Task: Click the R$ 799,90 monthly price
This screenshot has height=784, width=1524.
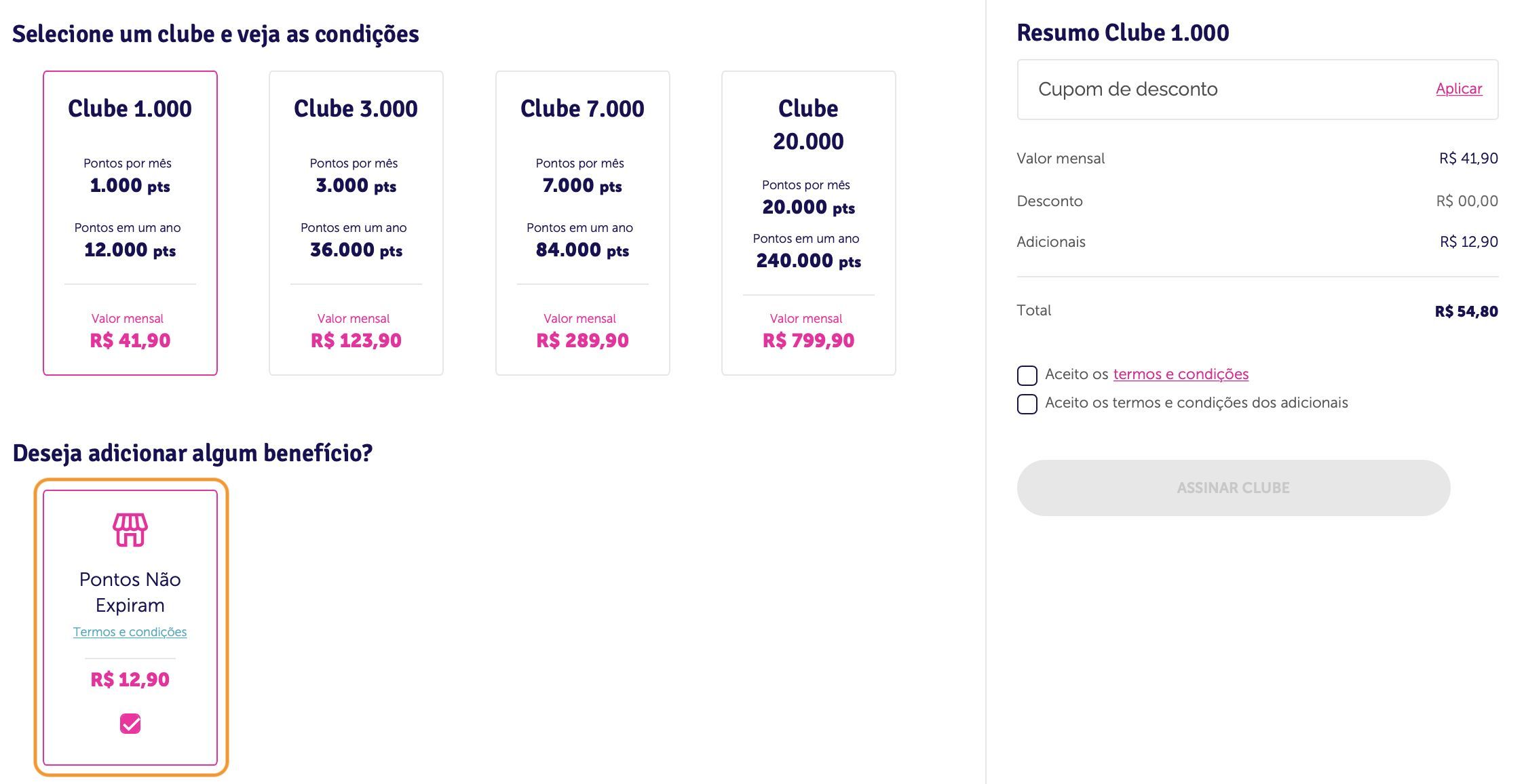Action: 809,340
